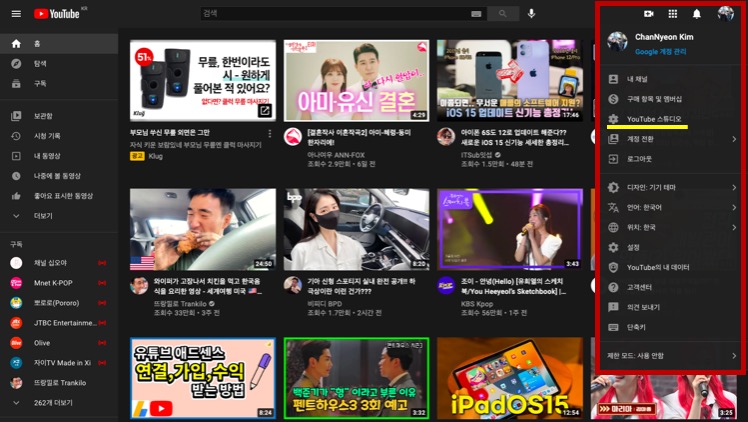Open 뽀로로(Pororo) subscription

(59, 303)
